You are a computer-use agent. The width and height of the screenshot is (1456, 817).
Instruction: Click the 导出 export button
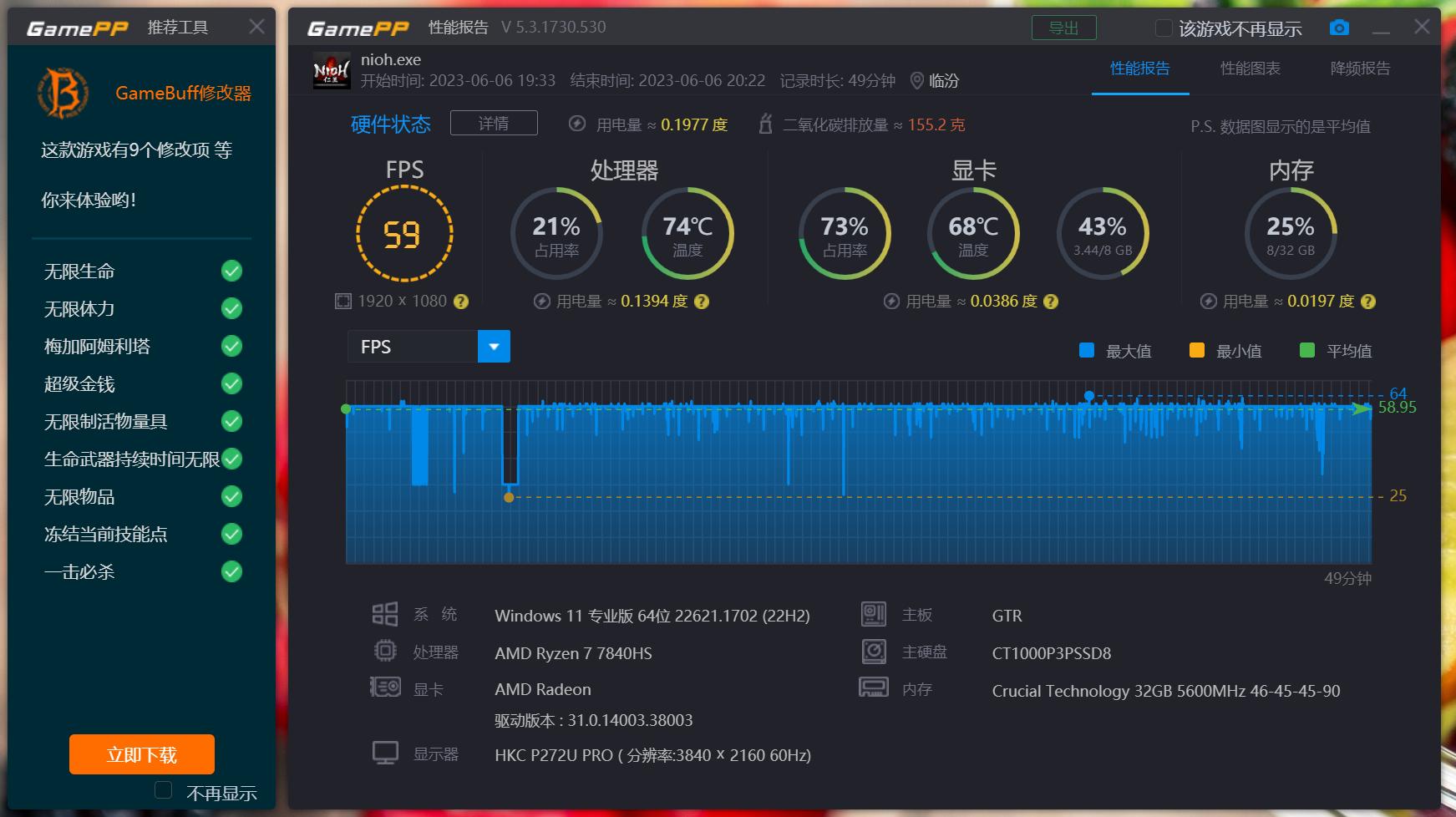[1063, 27]
